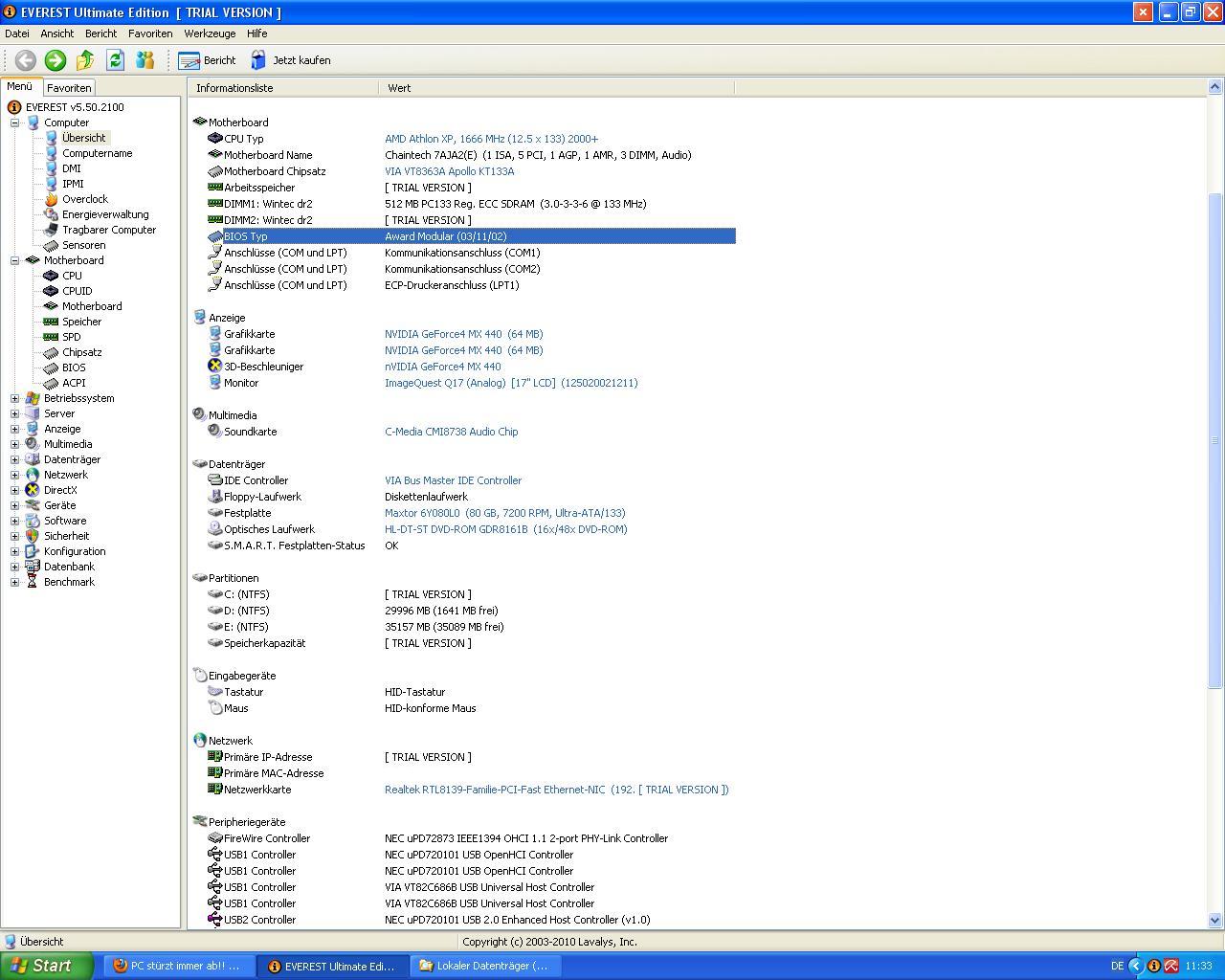The height and width of the screenshot is (980, 1225).
Task: Click the FireWire Controller row icon
Action: [215, 838]
